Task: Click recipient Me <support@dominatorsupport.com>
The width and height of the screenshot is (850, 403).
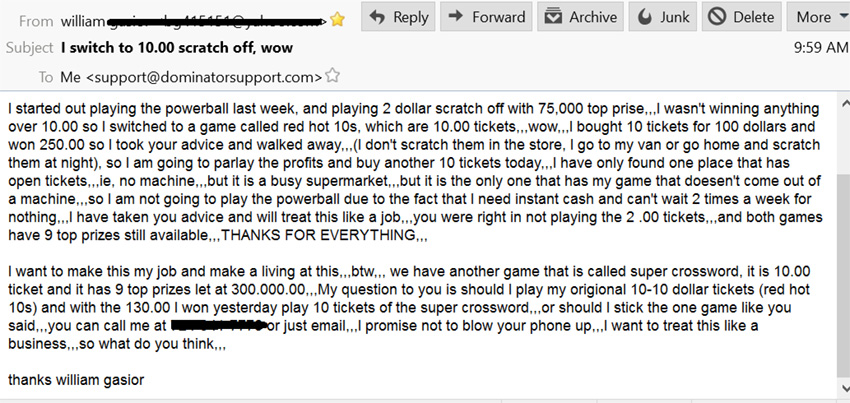Action: click(x=192, y=76)
